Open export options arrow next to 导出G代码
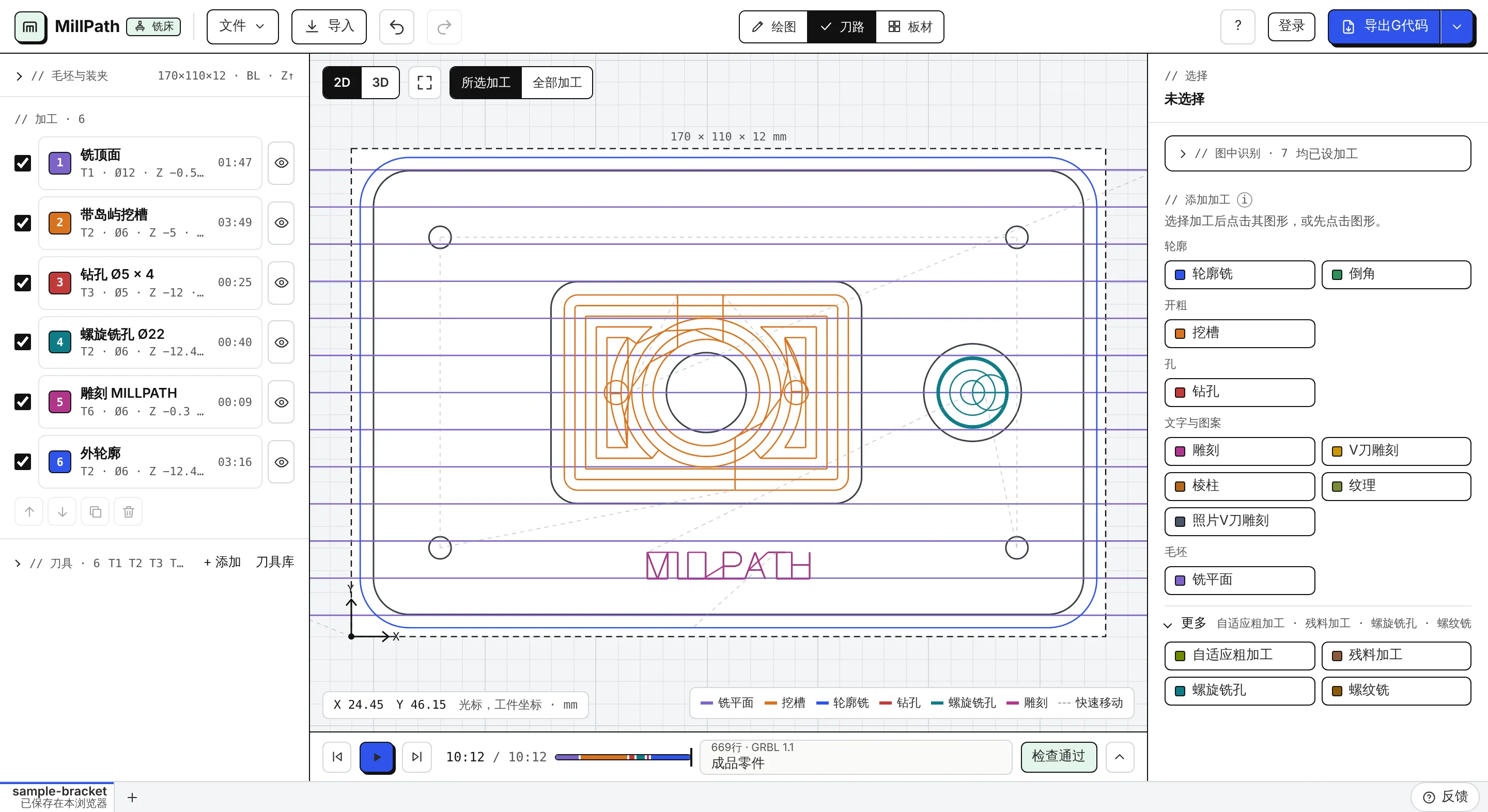The height and width of the screenshot is (812, 1488). click(x=1457, y=26)
